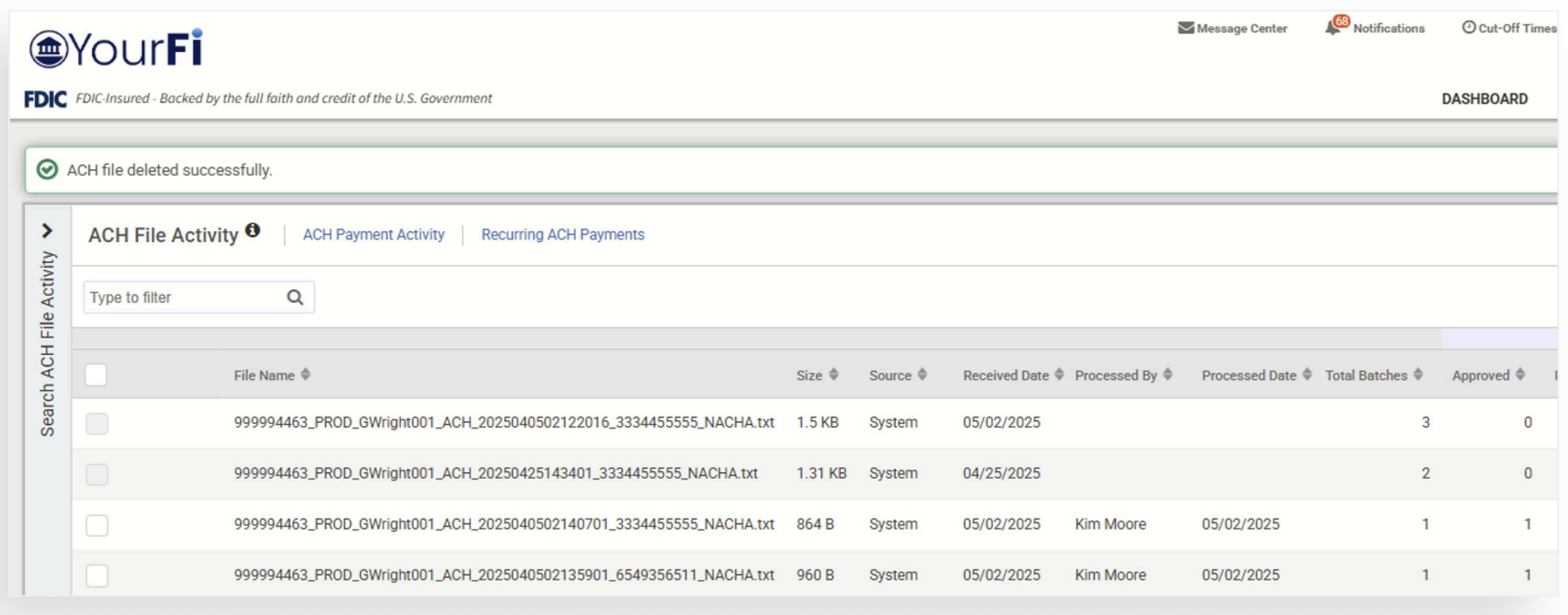Viewport: 1568px width, 615px height.
Task: Select the 864 B file row checkbox
Action: pyautogui.click(x=97, y=525)
